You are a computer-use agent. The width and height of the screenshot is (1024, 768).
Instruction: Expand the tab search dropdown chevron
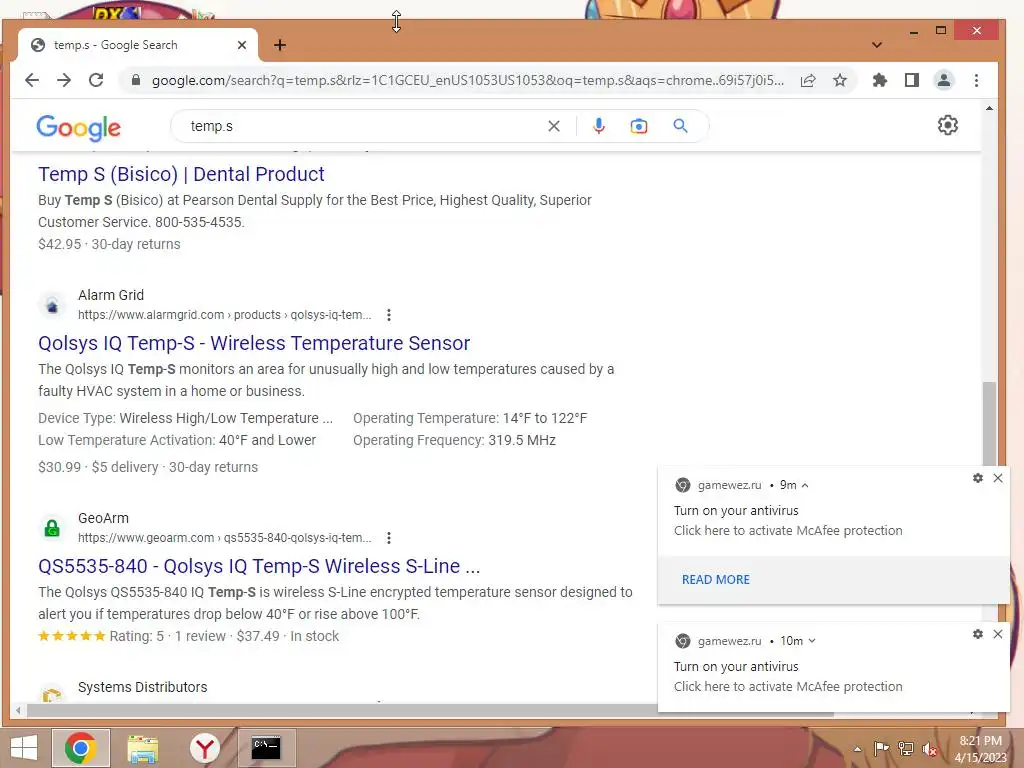(x=877, y=45)
